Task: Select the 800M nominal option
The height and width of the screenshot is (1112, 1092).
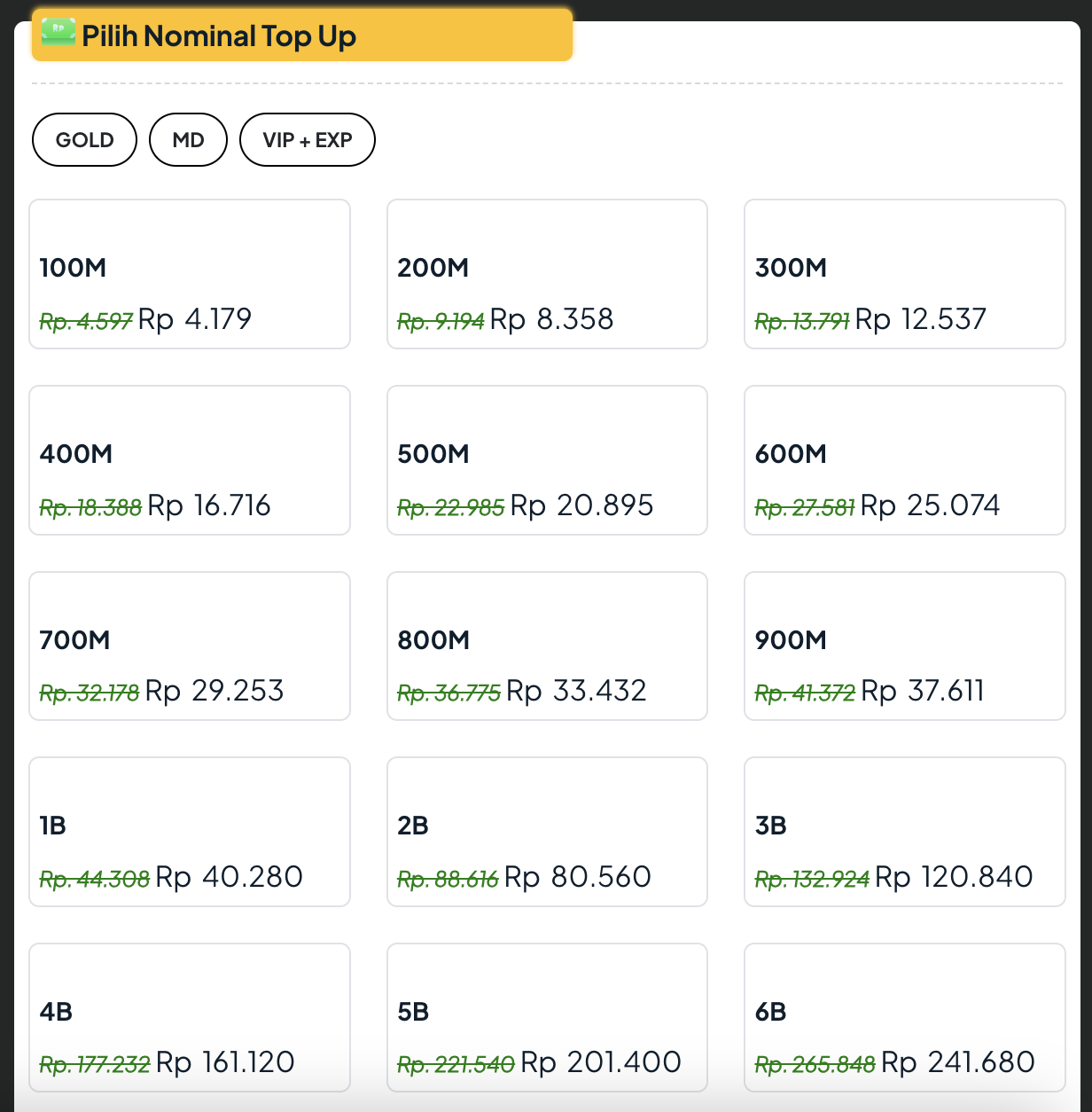Action: click(547, 646)
